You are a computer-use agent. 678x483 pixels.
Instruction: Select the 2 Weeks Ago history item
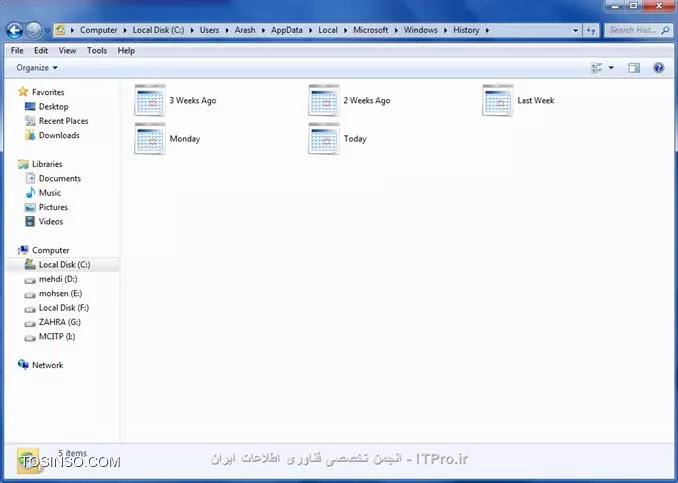(349, 100)
